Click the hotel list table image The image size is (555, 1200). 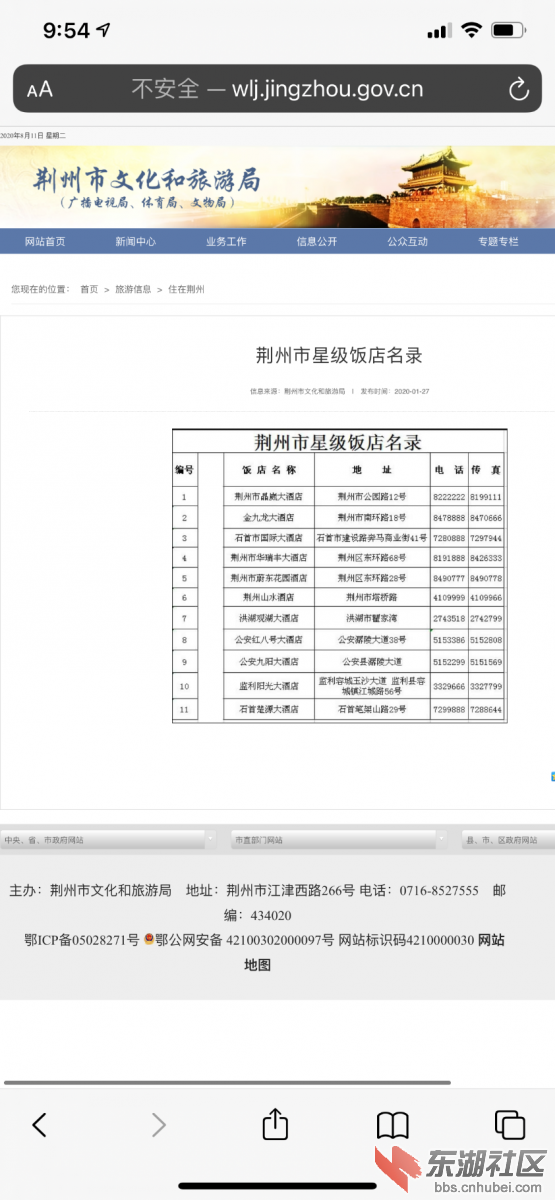tap(339, 575)
